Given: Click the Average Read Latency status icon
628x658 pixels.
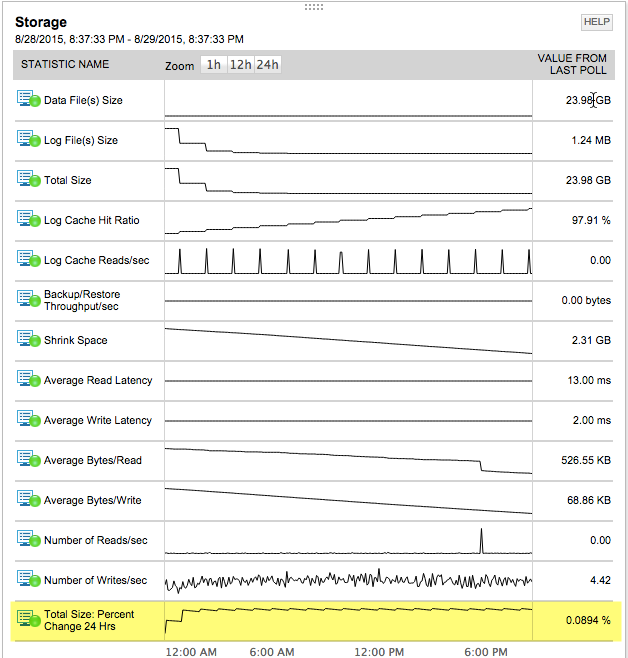Looking at the screenshot, I should pos(29,379).
